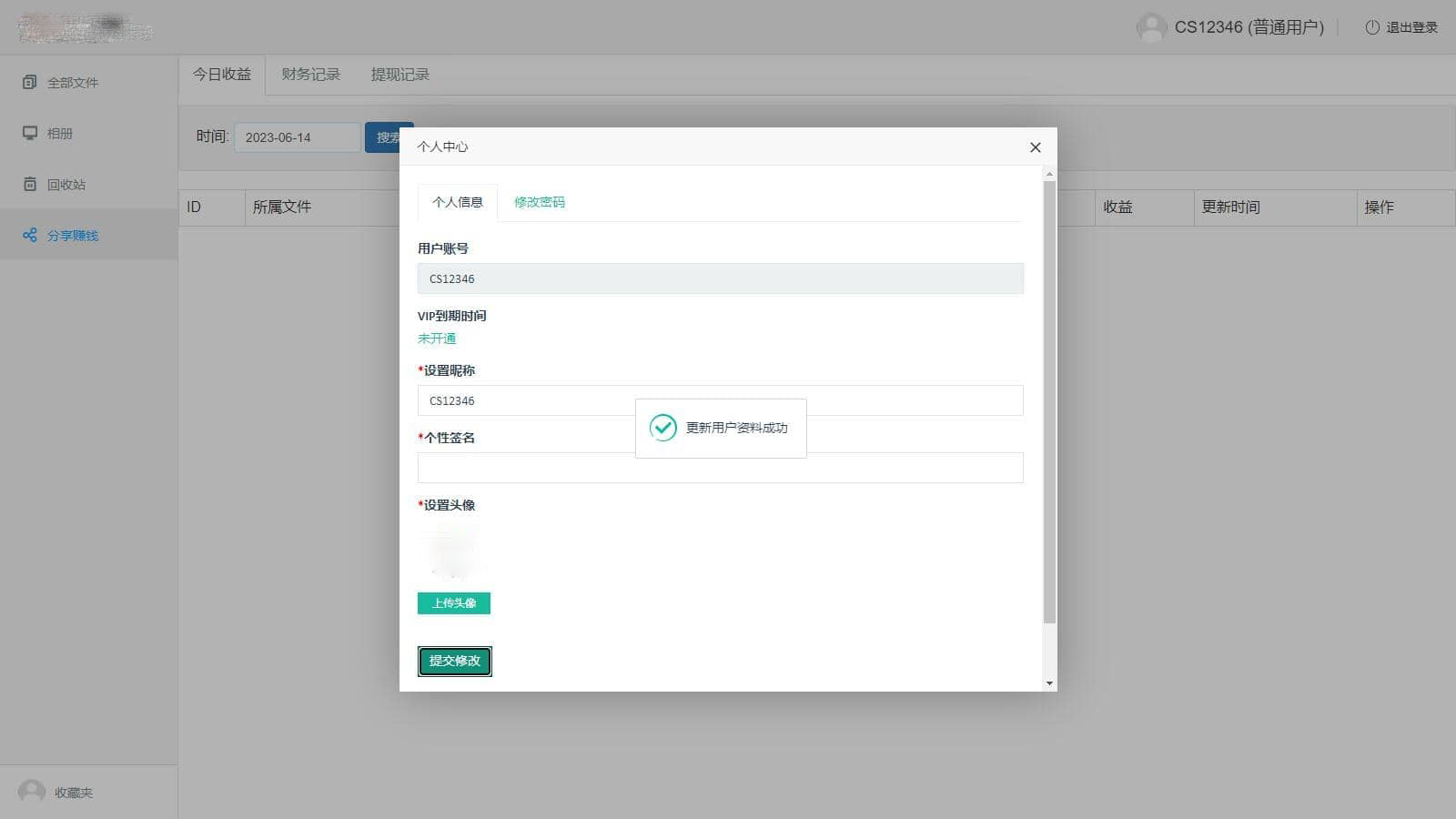The image size is (1456, 819).
Task: Open the 提现记录 tab
Action: click(399, 75)
